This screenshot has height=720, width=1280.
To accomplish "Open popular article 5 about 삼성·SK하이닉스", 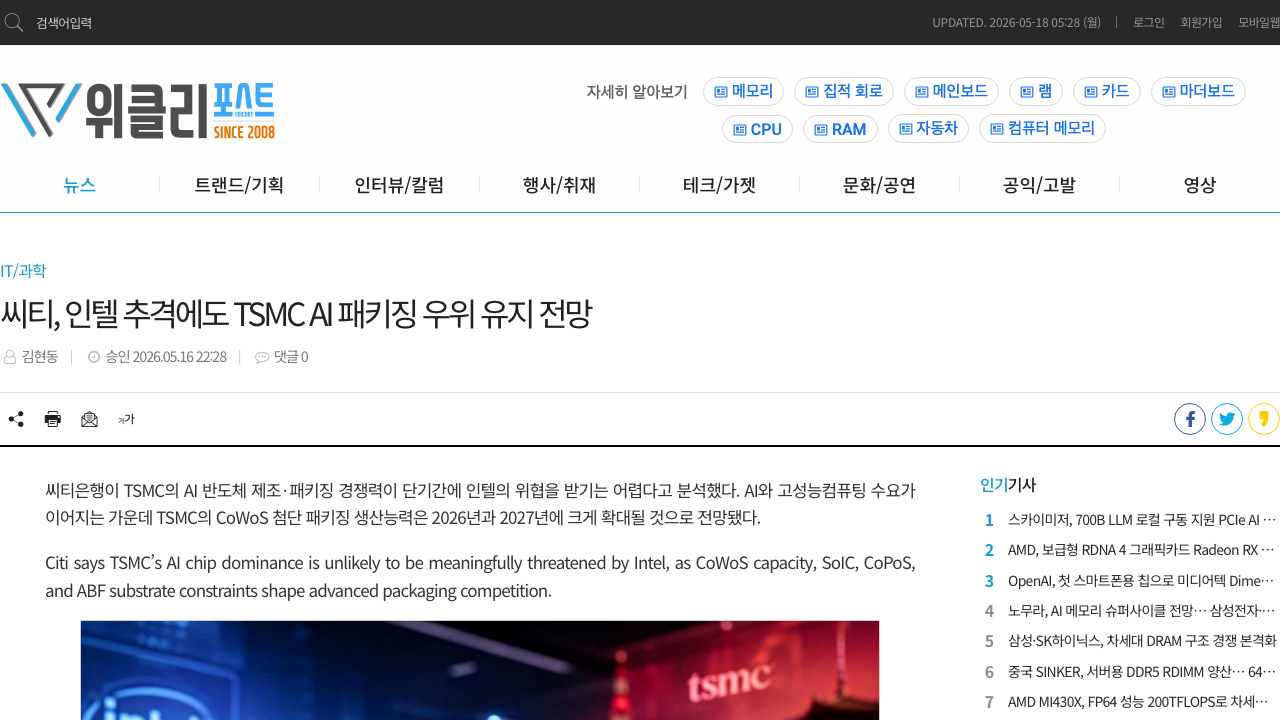I will click(x=1142, y=642).
